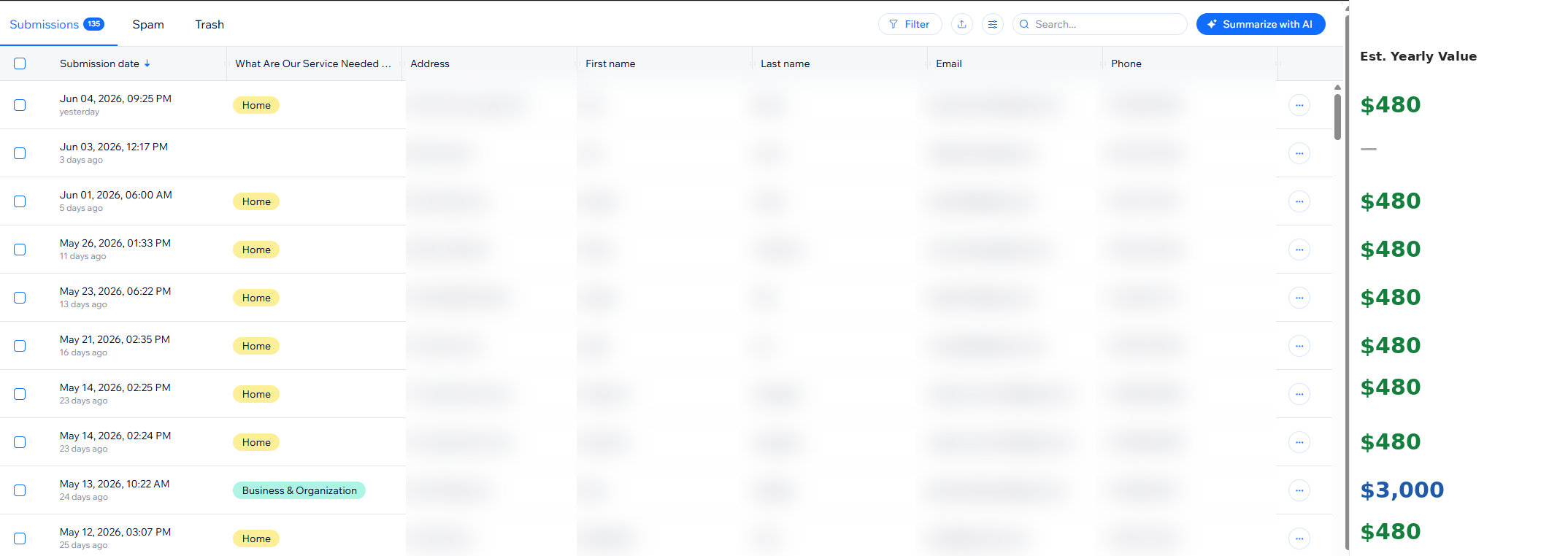Click the Business & Organization tag
Image resolution: width=1568 pixels, height=556 pixels.
(299, 490)
